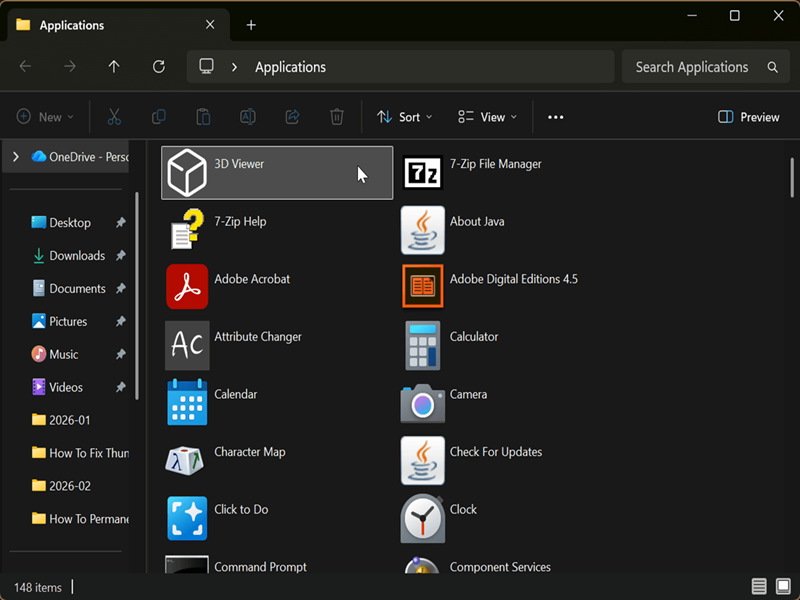Click the Character Map icon
Image resolution: width=800 pixels, height=600 pixels.
click(x=187, y=461)
